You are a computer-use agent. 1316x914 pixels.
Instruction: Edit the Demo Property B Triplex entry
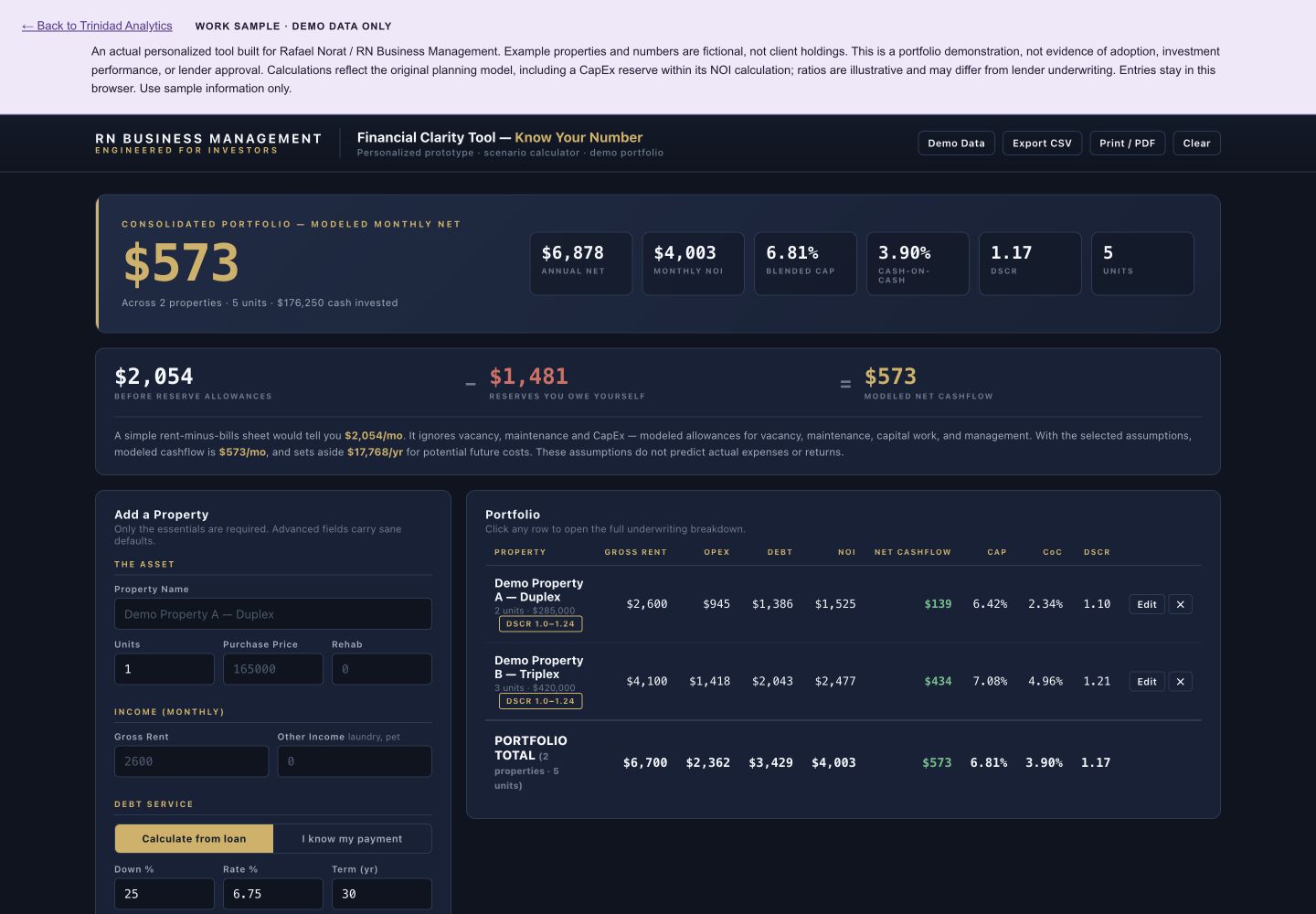[x=1147, y=682]
